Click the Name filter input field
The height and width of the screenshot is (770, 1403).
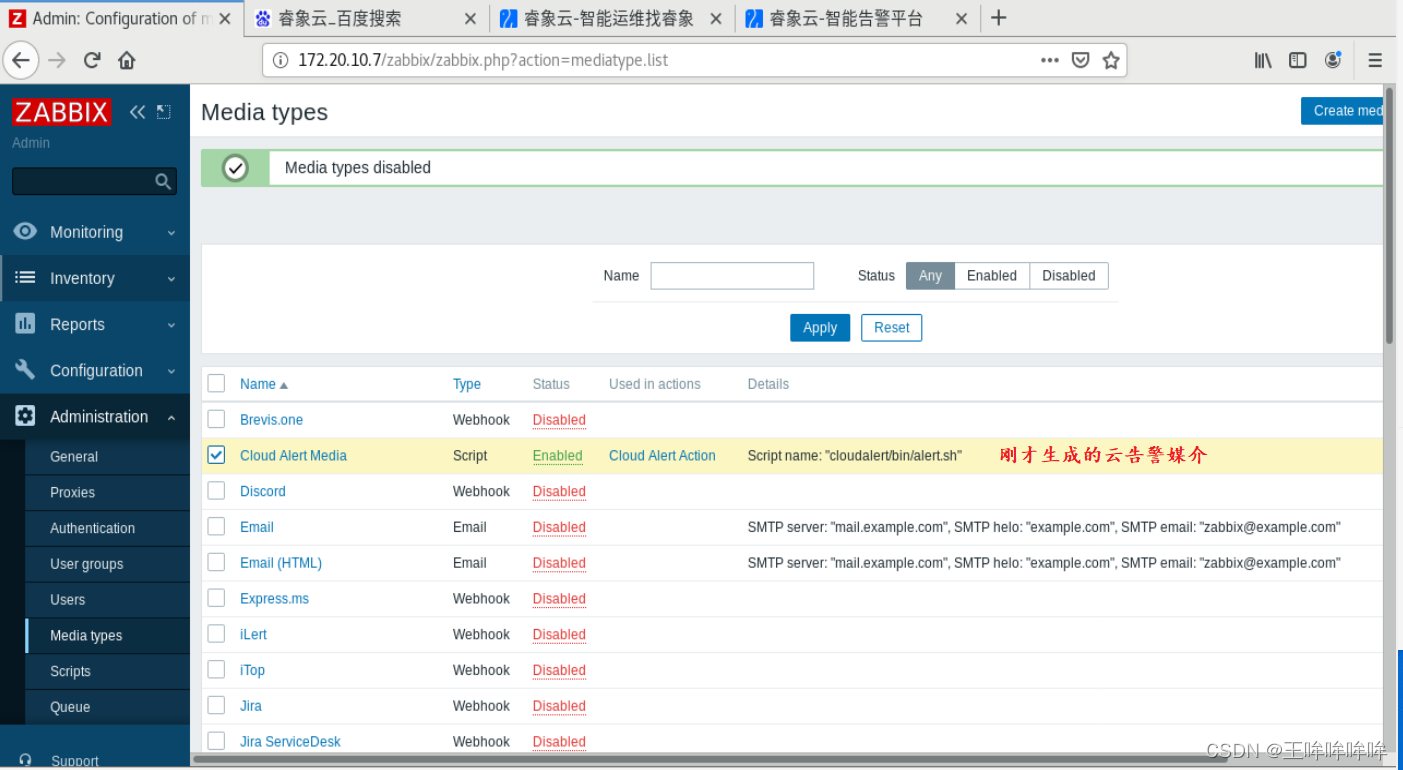pyautogui.click(x=732, y=275)
